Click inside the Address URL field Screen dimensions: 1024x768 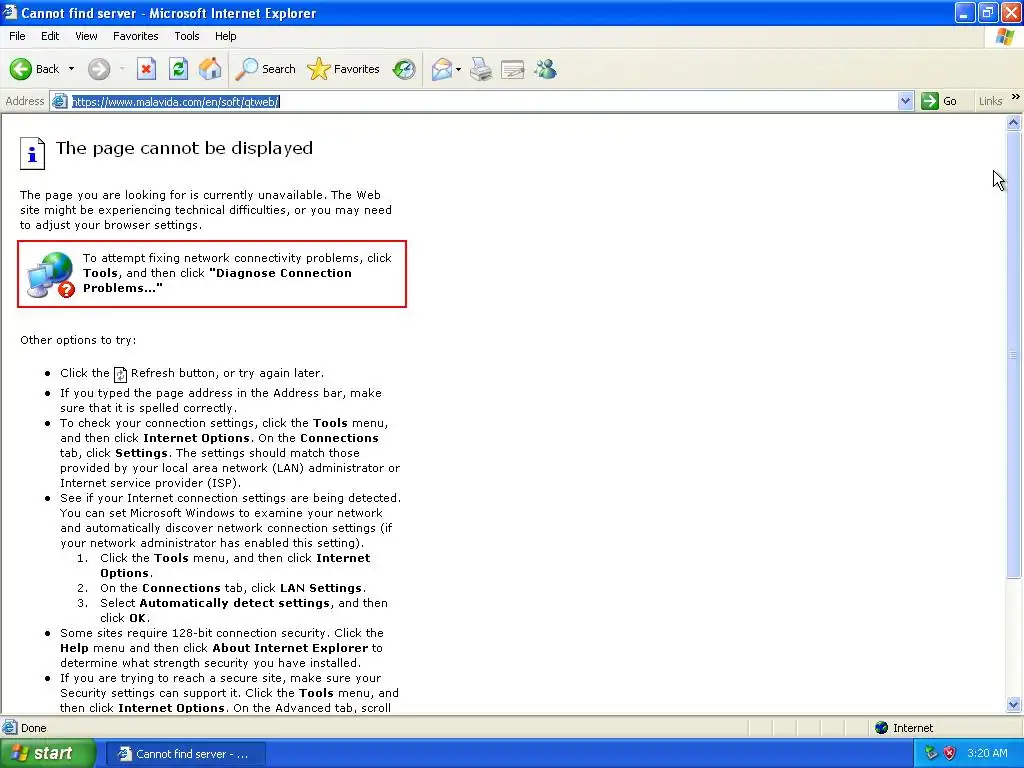click(x=483, y=101)
